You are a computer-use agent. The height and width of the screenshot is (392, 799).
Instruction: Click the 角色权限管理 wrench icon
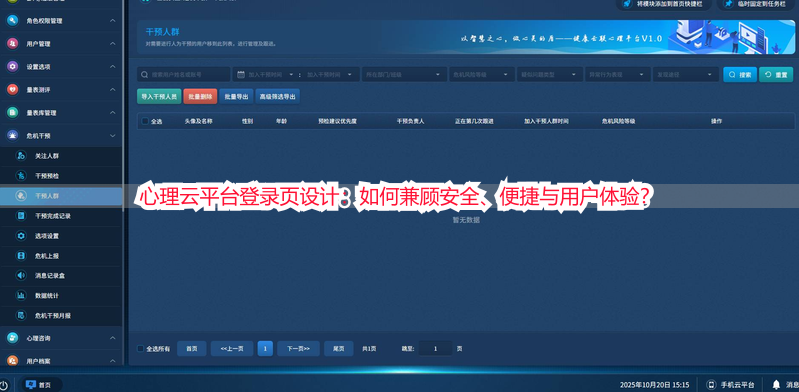tap(13, 21)
